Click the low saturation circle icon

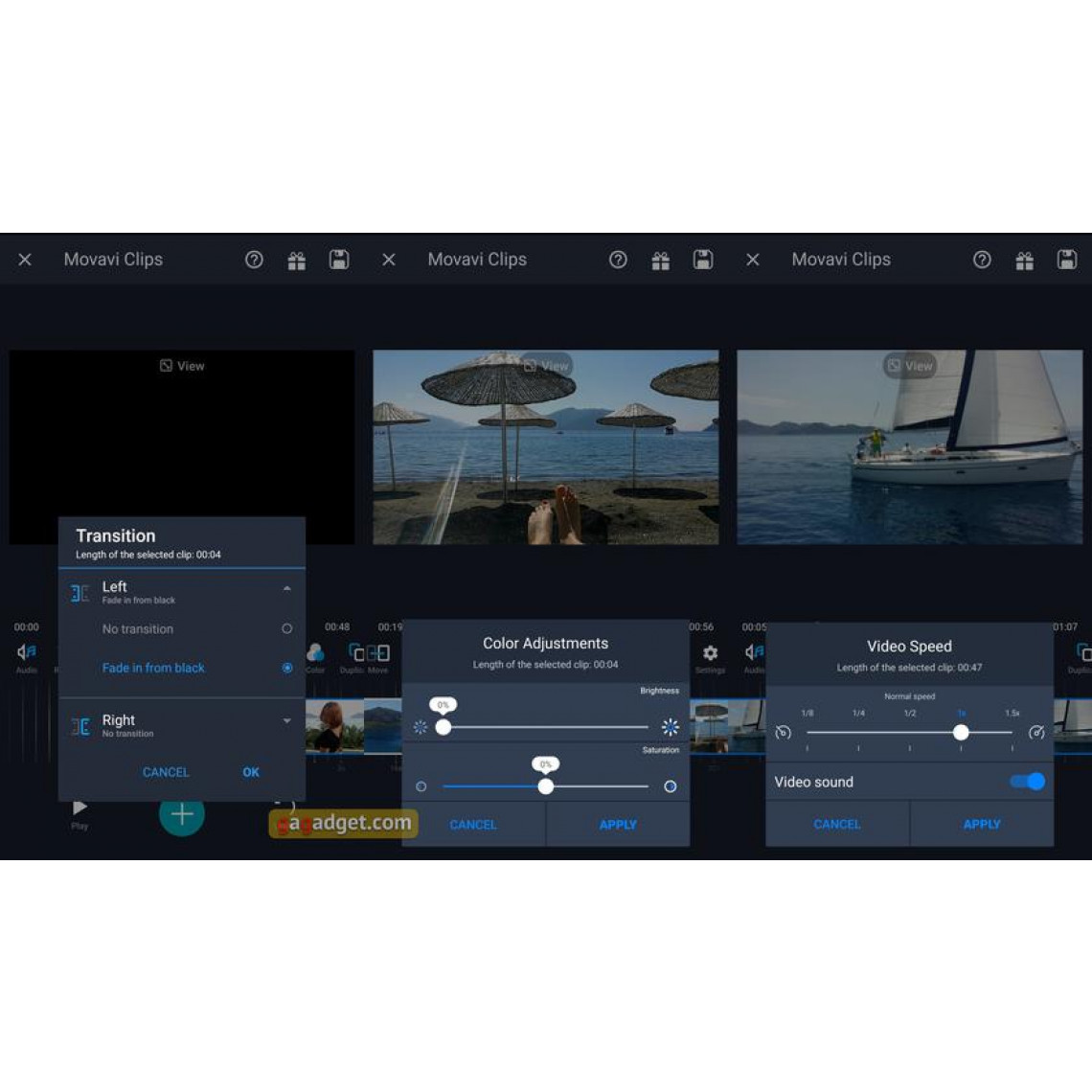[421, 786]
